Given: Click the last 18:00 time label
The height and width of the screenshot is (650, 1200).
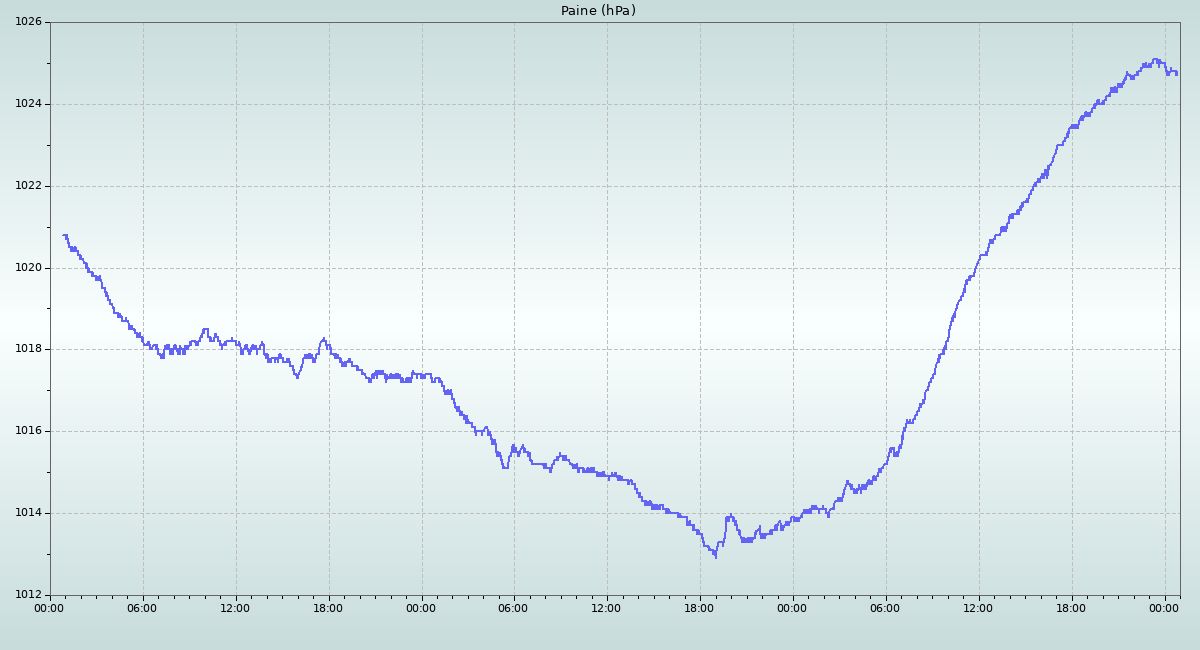Looking at the screenshot, I should point(1072,607).
